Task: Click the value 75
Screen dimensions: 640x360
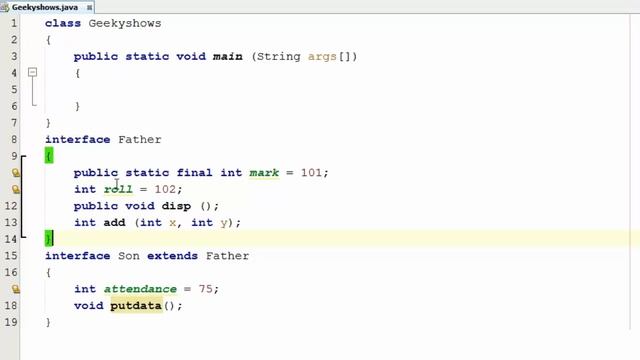Action: pos(206,289)
